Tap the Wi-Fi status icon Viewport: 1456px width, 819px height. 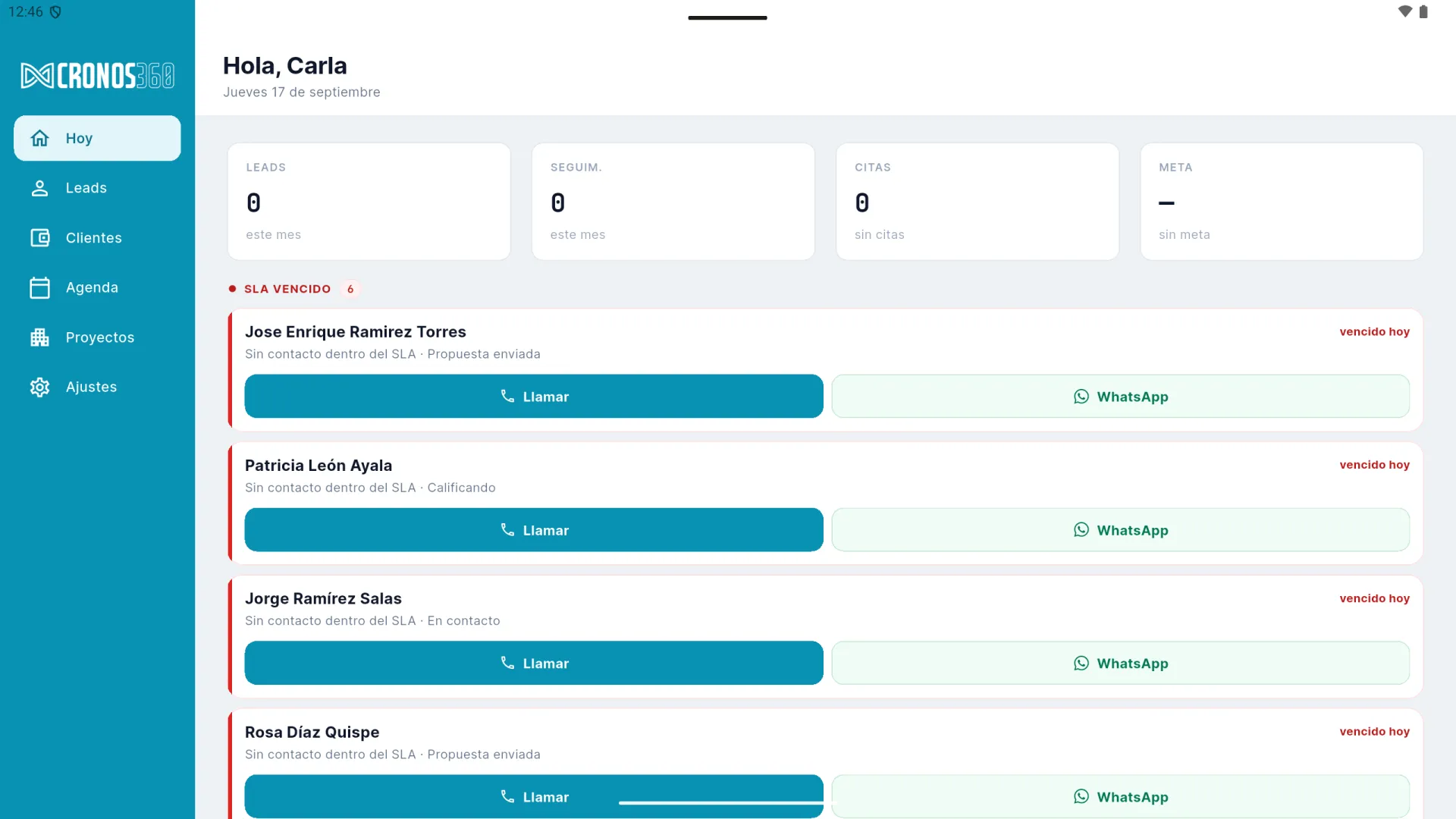[1404, 11]
